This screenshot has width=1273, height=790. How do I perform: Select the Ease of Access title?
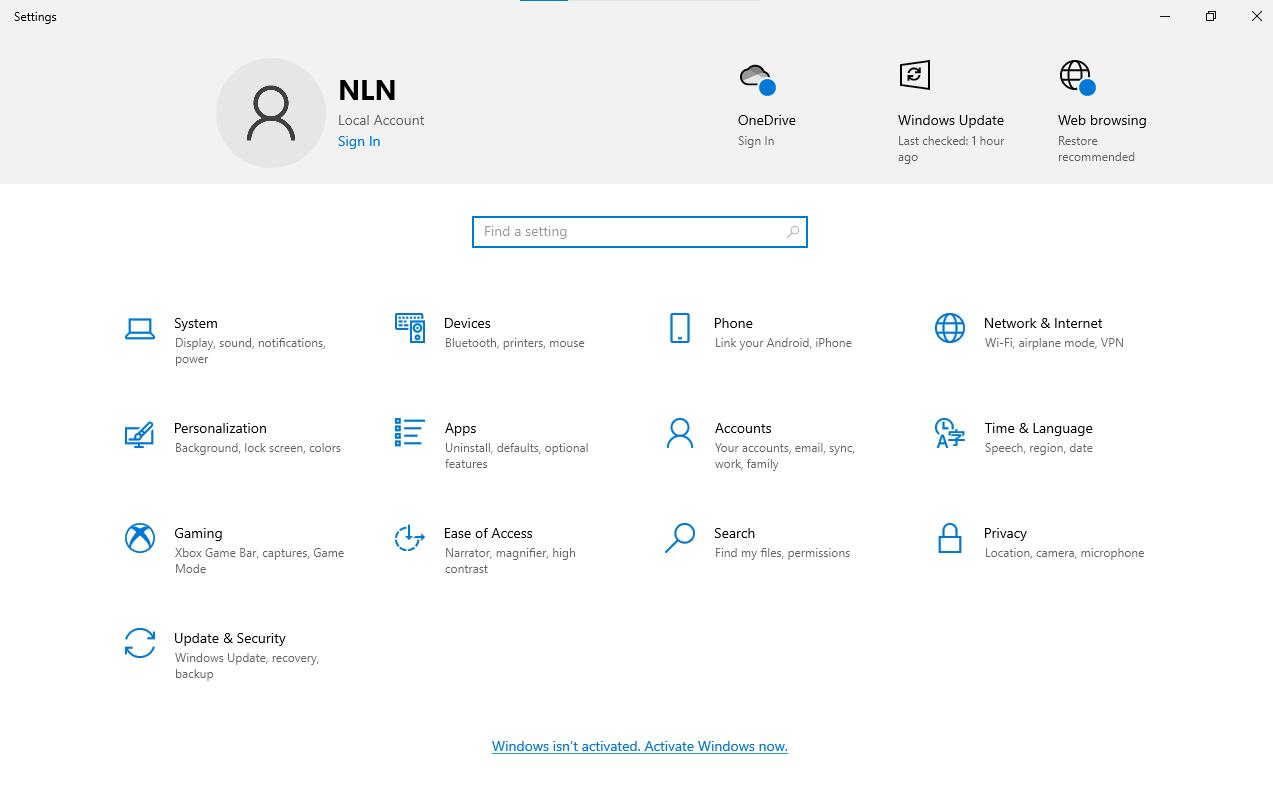488,533
